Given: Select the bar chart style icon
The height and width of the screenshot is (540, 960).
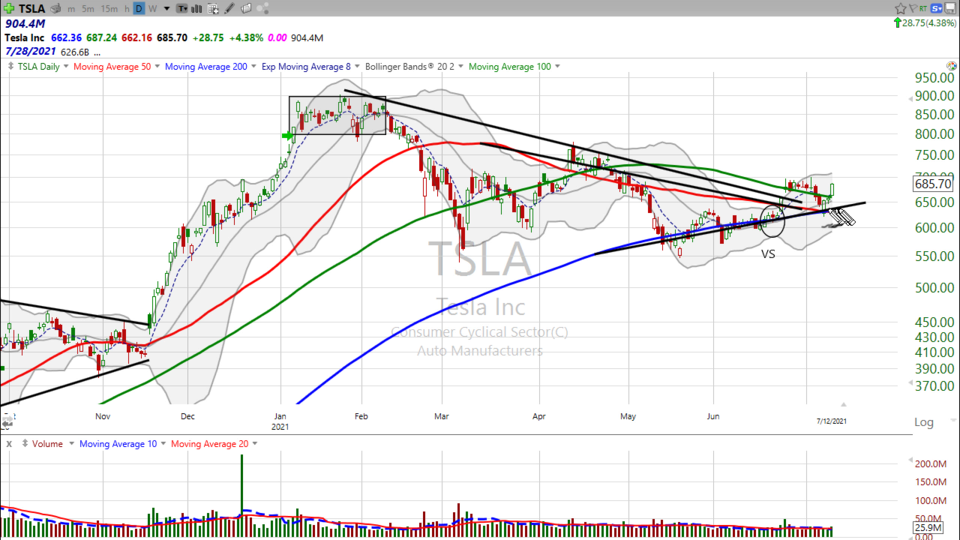Looking at the screenshot, I should click(x=197, y=9).
